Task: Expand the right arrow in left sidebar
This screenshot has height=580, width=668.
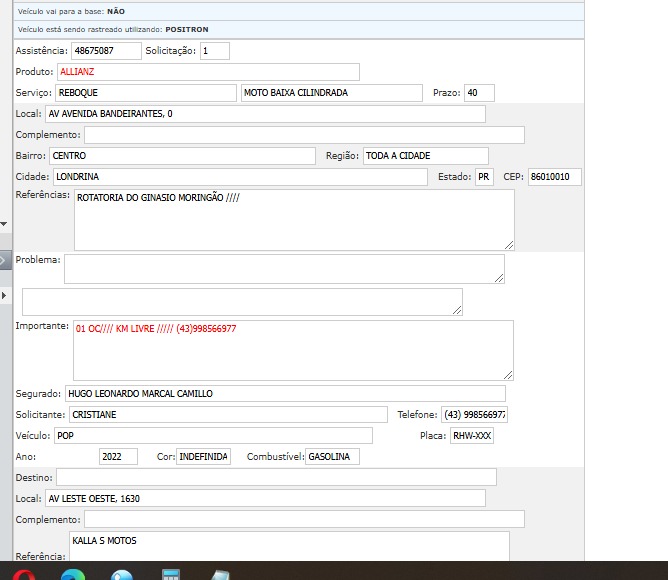Action: (4, 295)
